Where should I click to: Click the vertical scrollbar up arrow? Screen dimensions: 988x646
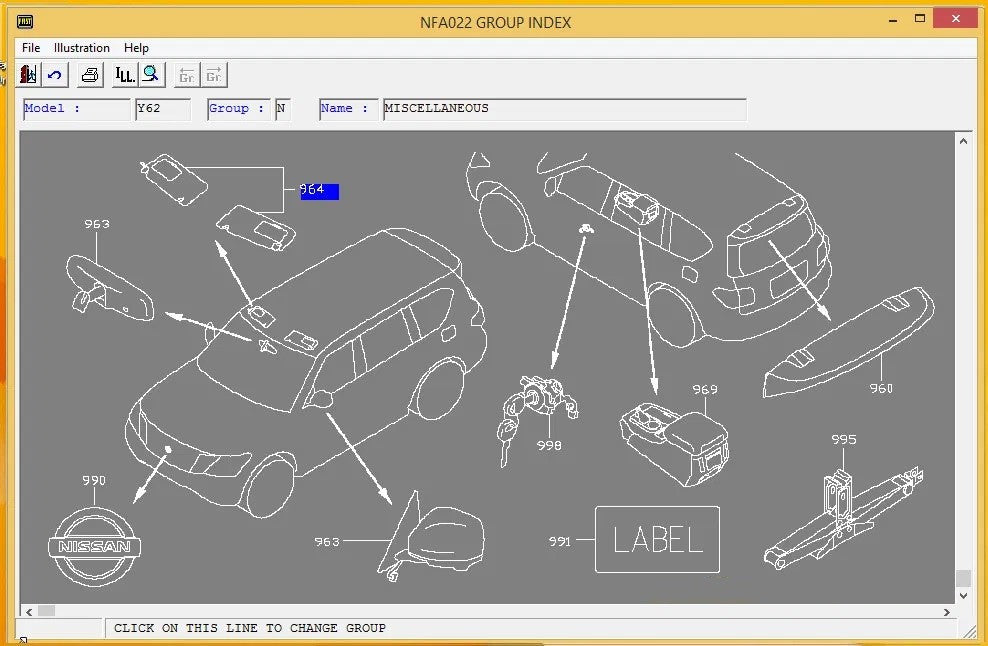click(963, 142)
